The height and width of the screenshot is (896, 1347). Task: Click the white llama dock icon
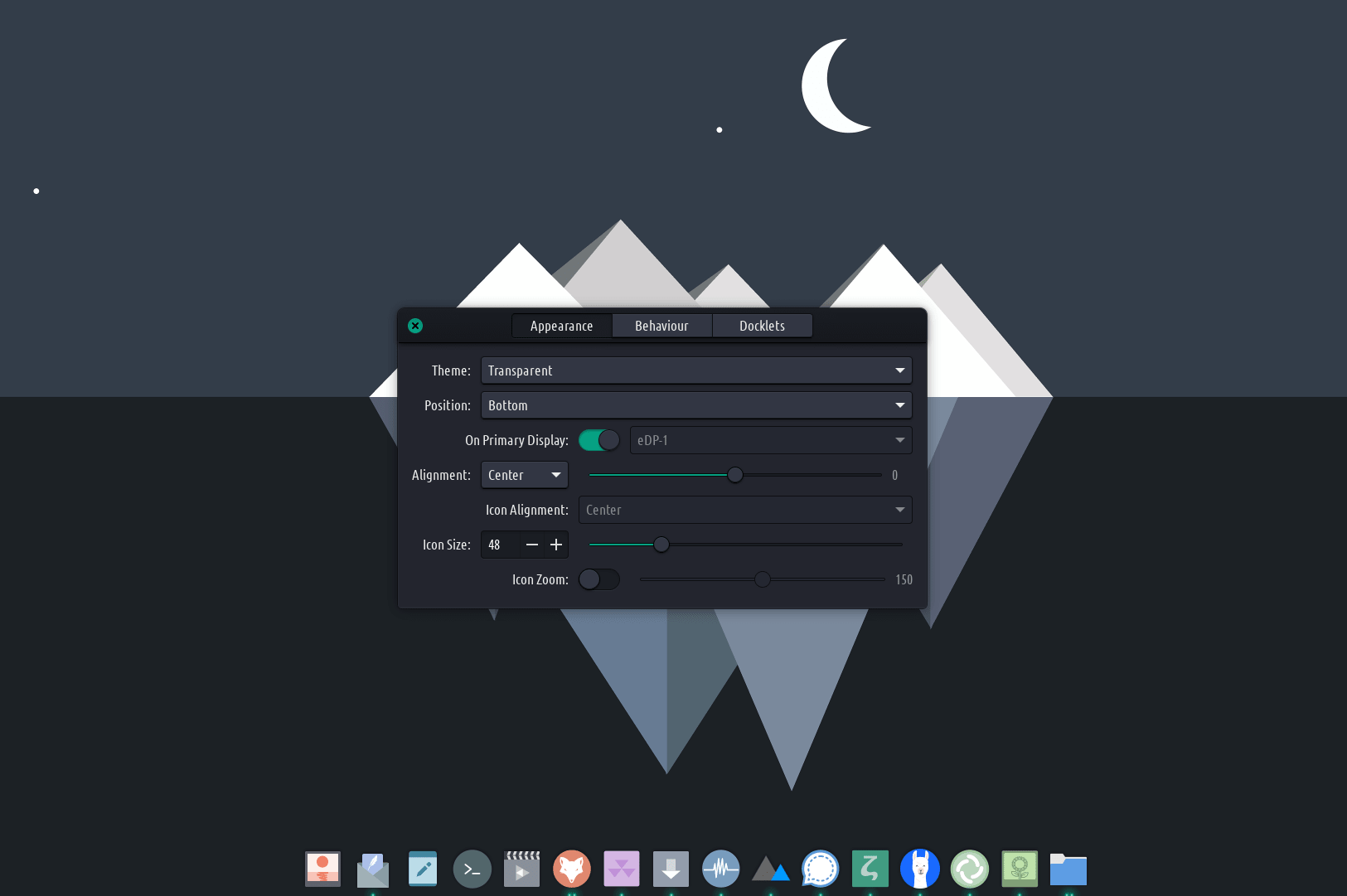[x=920, y=869]
